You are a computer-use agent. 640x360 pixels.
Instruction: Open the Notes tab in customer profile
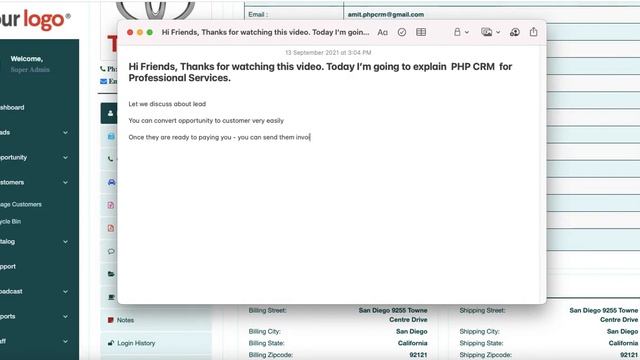pos(156,320)
